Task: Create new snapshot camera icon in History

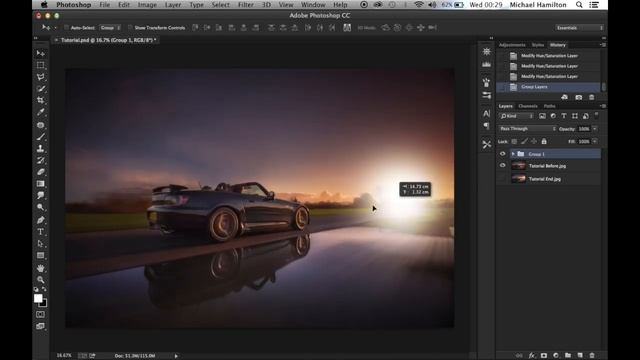Action: (578, 98)
